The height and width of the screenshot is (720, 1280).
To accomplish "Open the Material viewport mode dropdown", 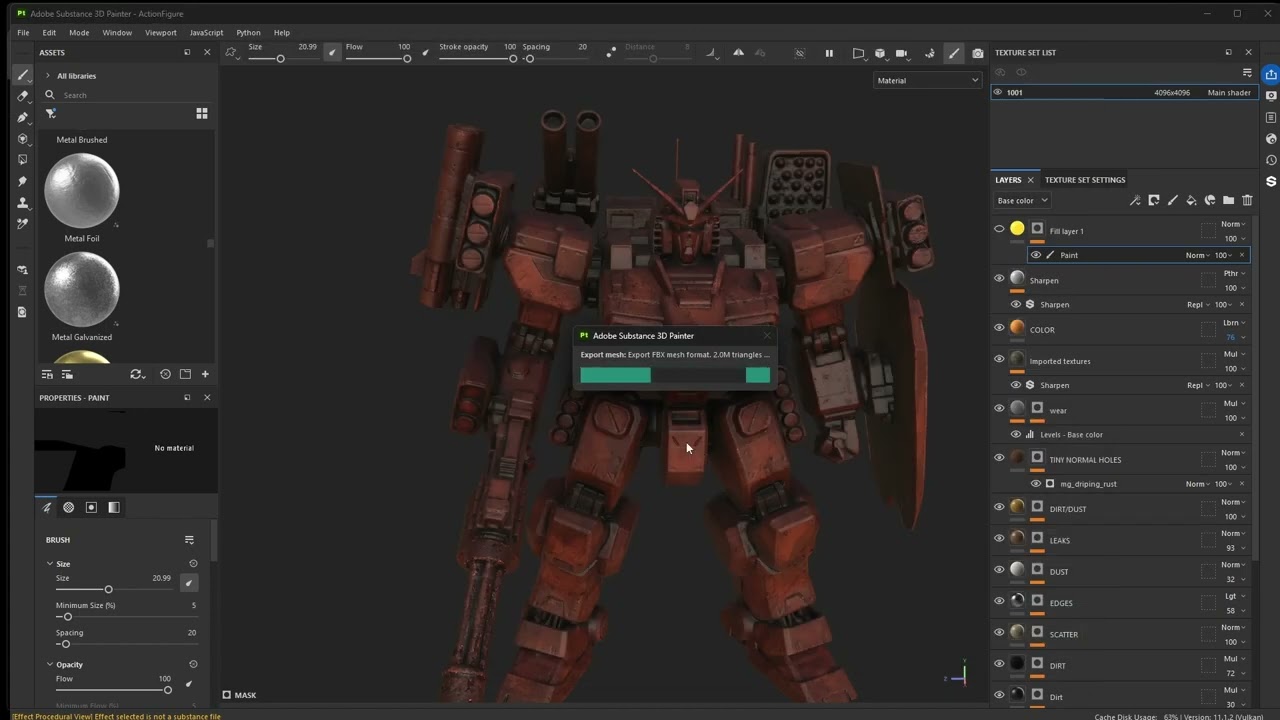I will (928, 80).
